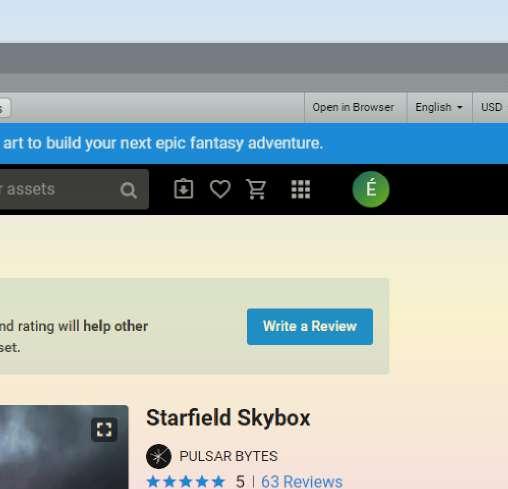Open the apps grid menu

(x=301, y=189)
